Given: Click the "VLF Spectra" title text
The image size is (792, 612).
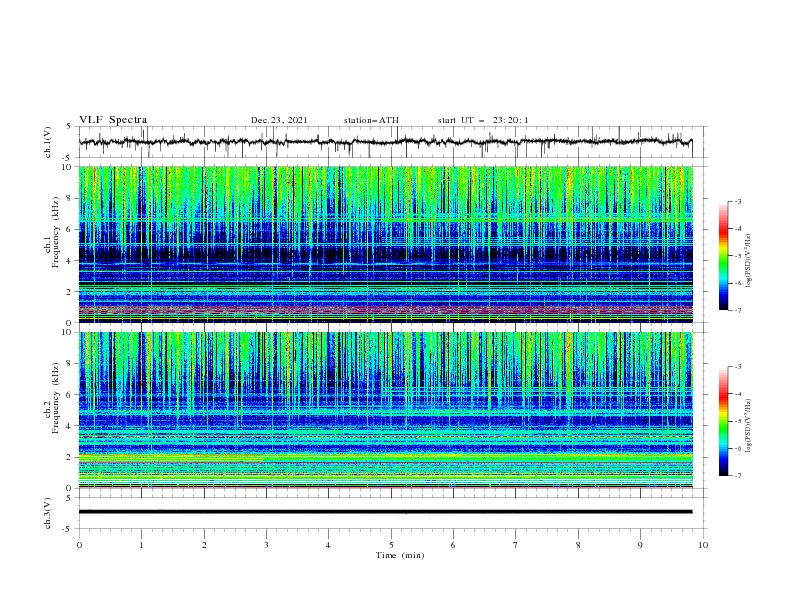Looking at the screenshot, I should [113, 120].
